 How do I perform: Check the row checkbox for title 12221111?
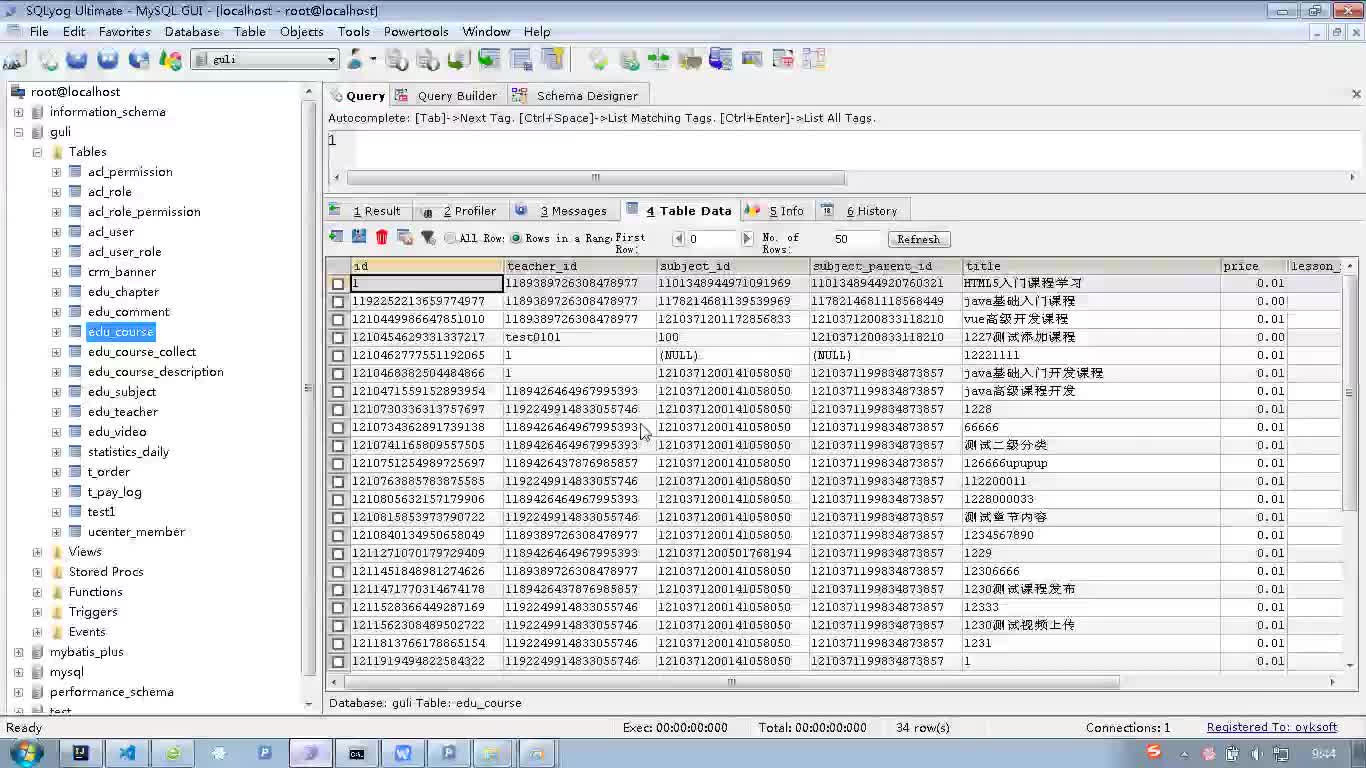338,356
